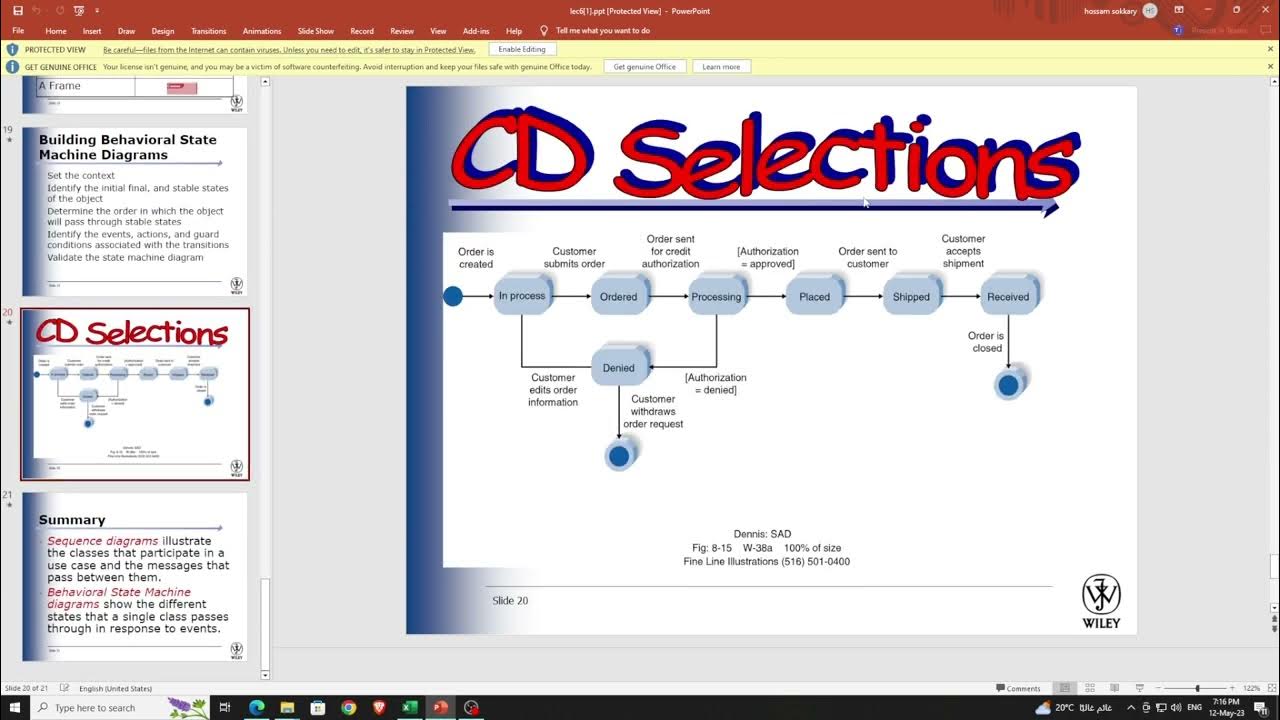Click Fit slide to current window icon

1270,688
